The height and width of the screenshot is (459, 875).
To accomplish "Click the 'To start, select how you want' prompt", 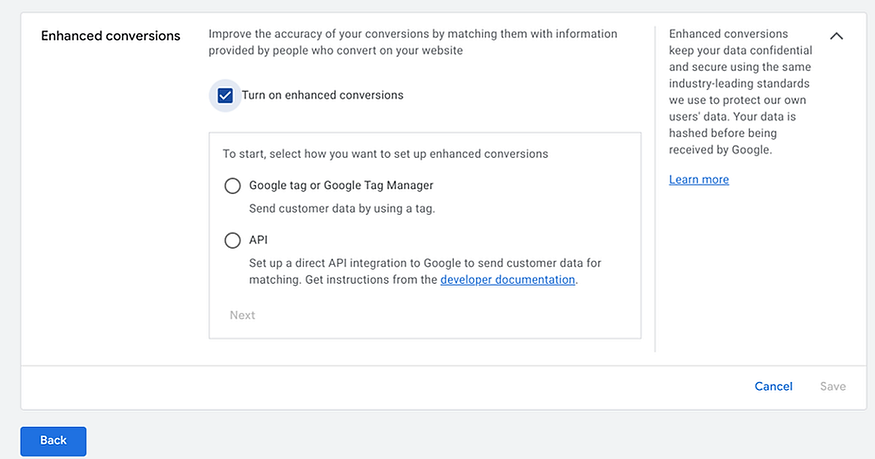I will pos(385,154).
